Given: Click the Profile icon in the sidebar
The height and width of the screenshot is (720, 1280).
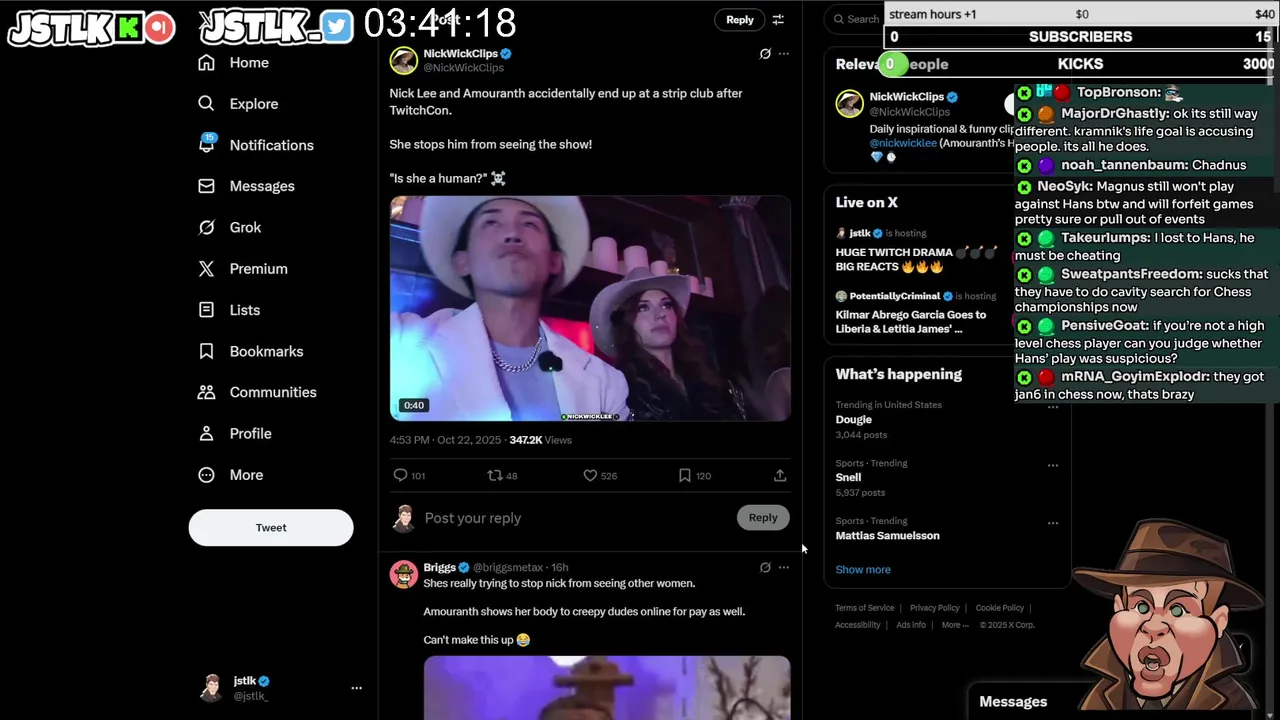Looking at the screenshot, I should pyautogui.click(x=206, y=433).
